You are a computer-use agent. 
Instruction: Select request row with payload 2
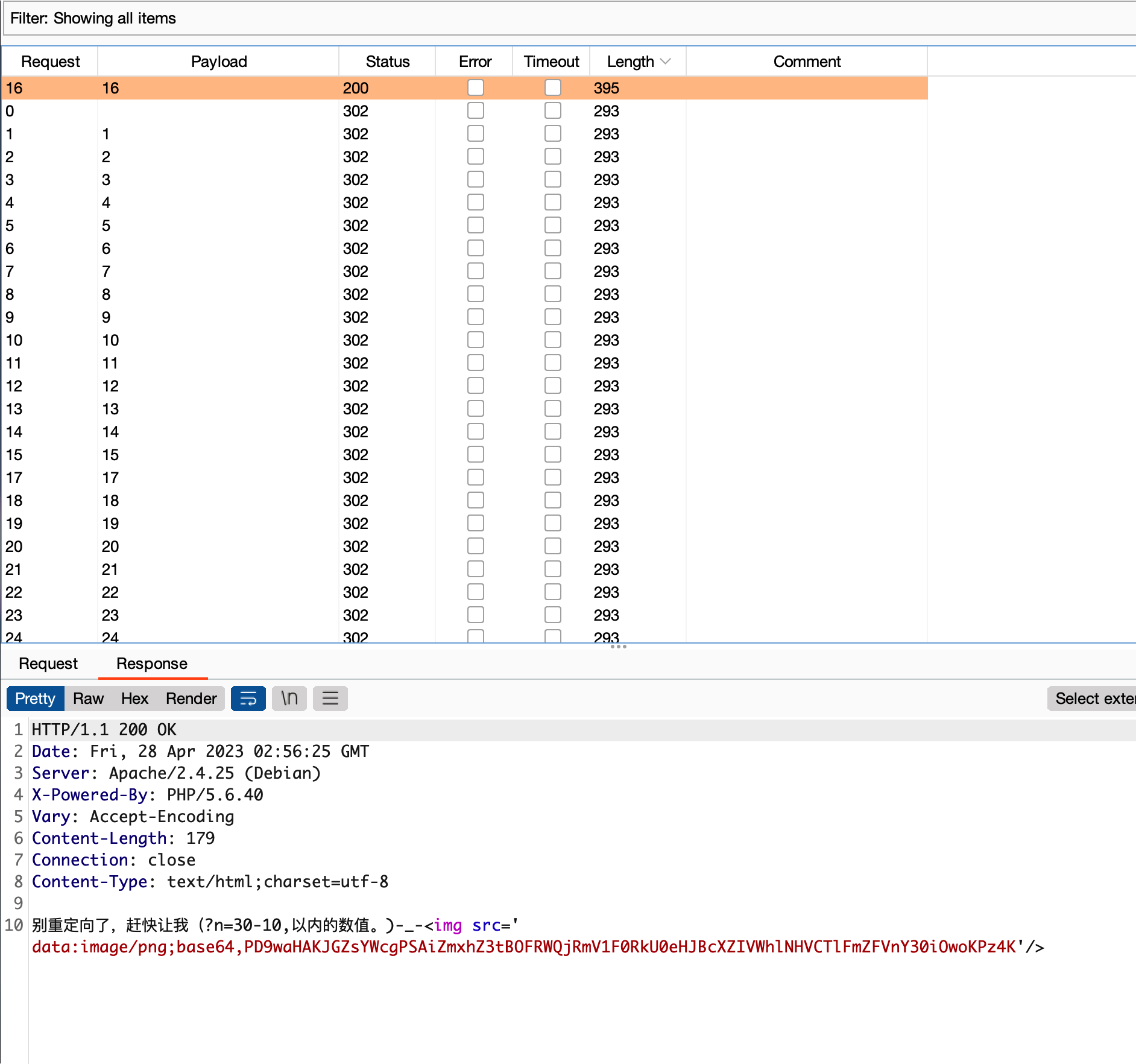pos(464,157)
